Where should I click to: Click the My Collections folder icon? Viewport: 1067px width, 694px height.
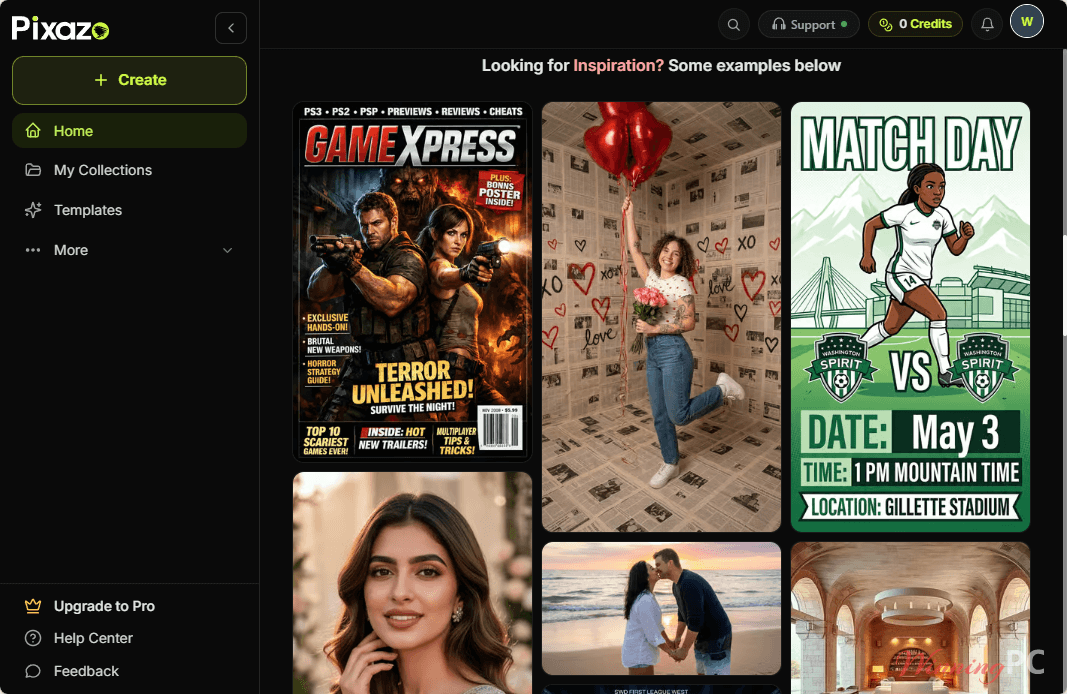(x=33, y=170)
